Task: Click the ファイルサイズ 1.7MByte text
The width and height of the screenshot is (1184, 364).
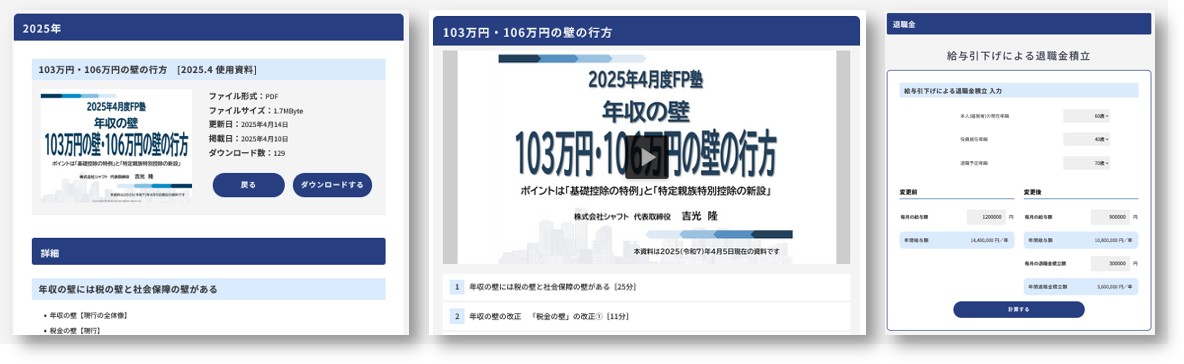Action: pyautogui.click(x=256, y=111)
